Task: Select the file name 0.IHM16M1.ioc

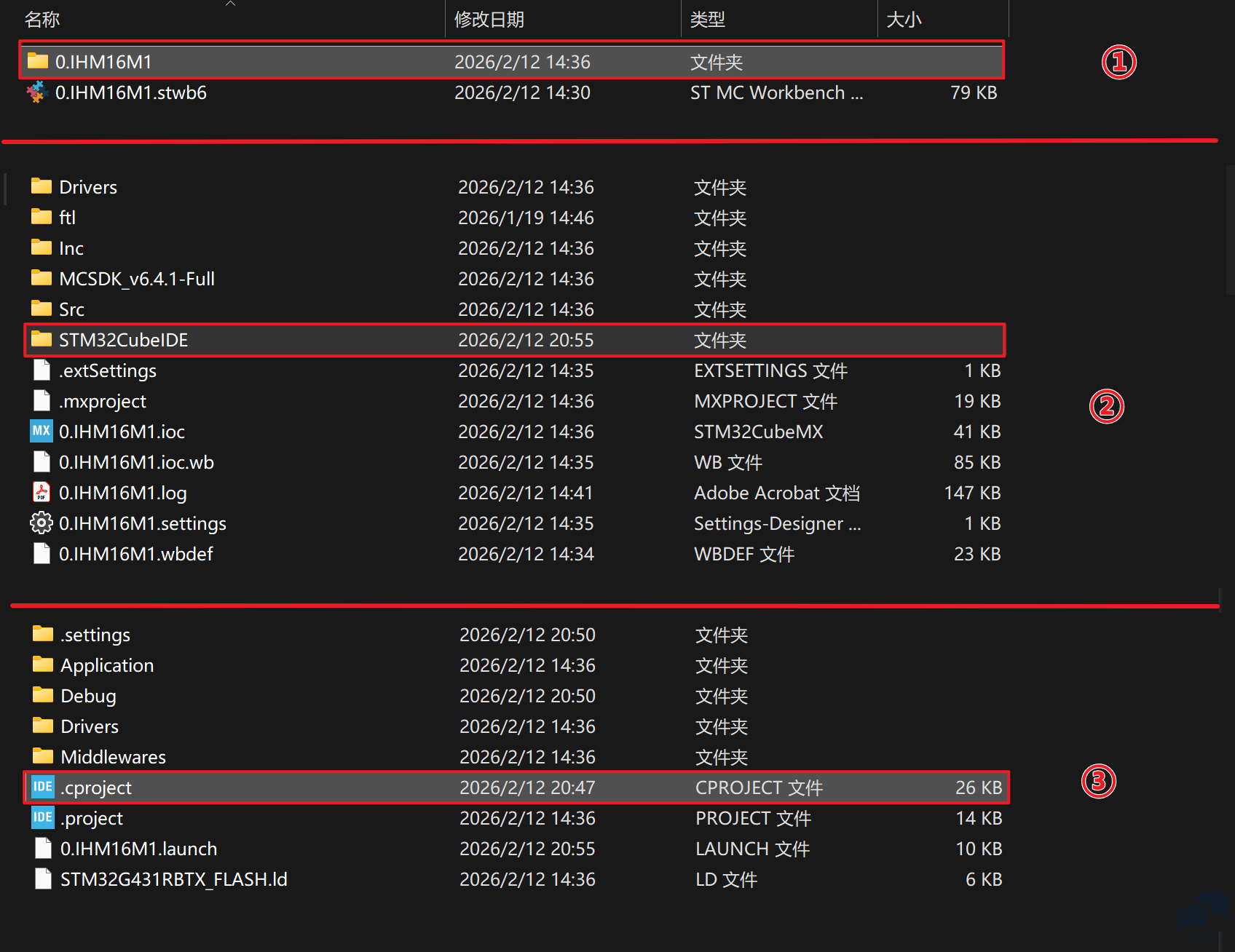Action: (122, 432)
